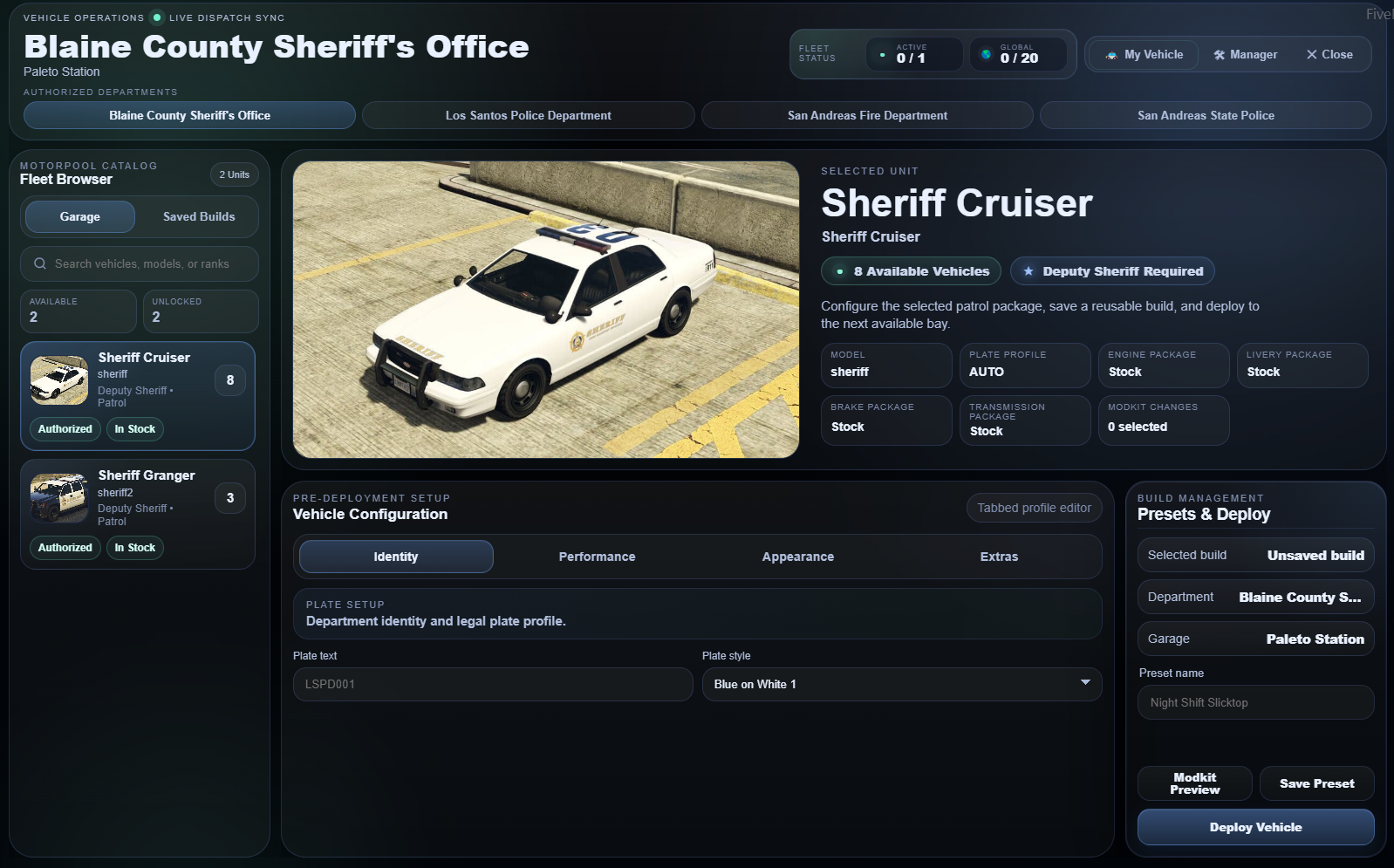
Task: Open the Extras tab
Action: point(999,557)
